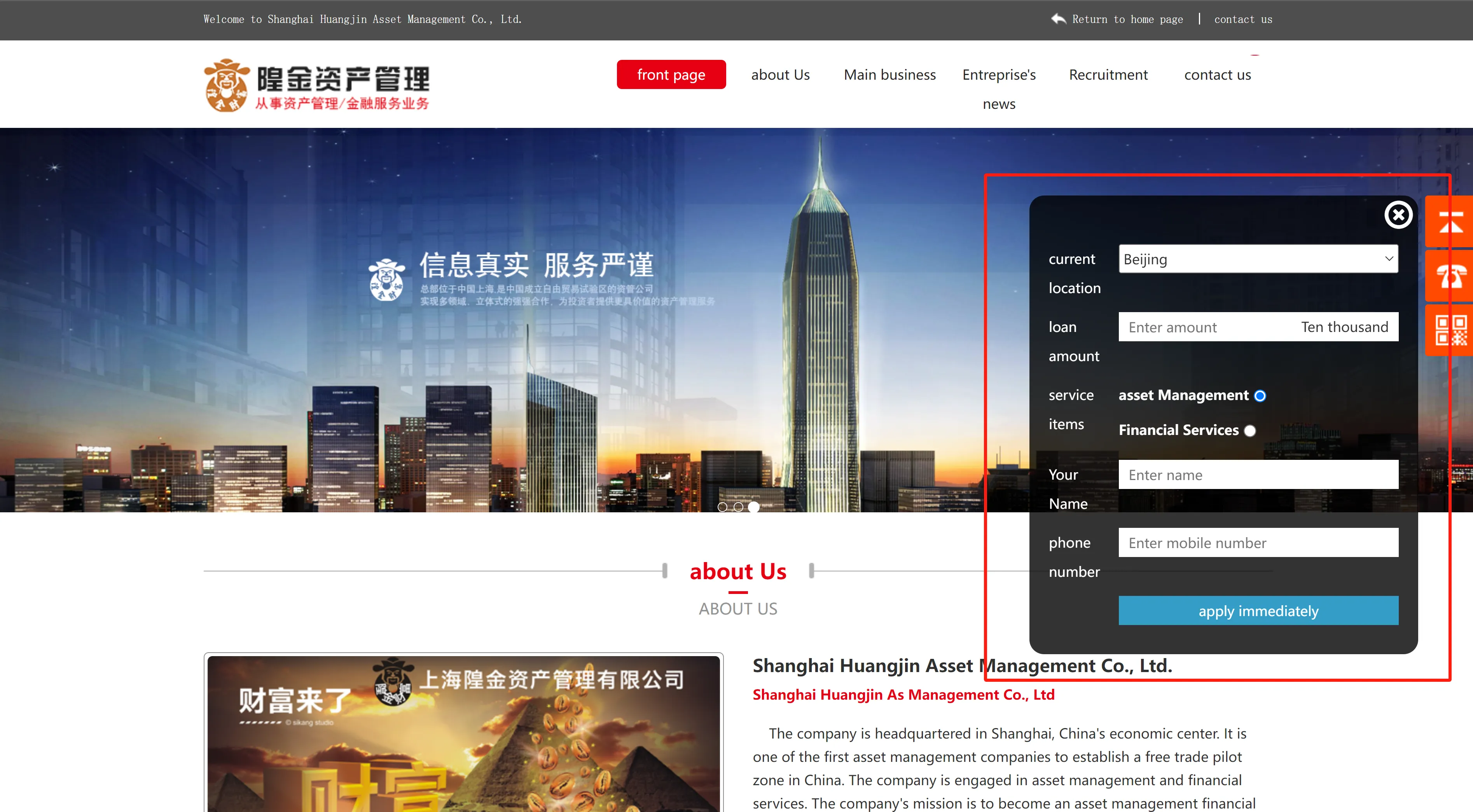Image resolution: width=1473 pixels, height=812 pixels.
Task: Open the Main business navigation item
Action: click(x=890, y=75)
